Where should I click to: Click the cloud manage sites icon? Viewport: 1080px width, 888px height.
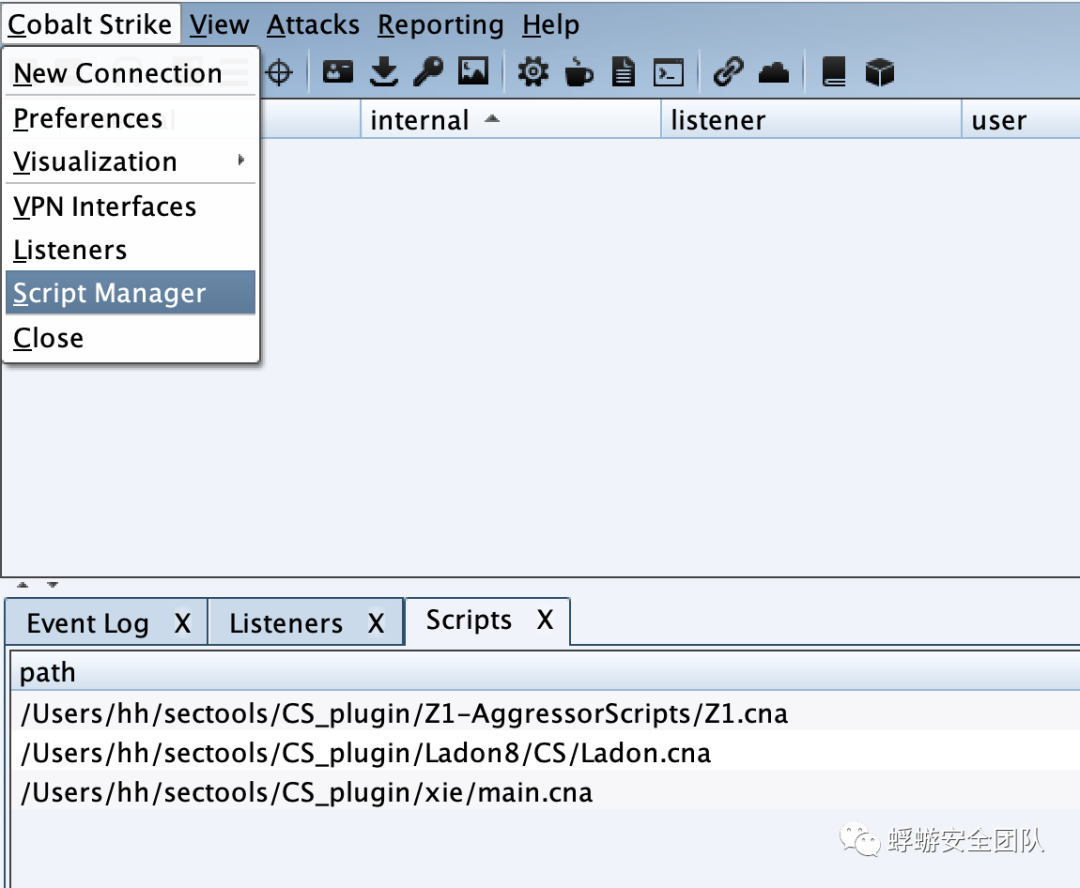tap(773, 72)
